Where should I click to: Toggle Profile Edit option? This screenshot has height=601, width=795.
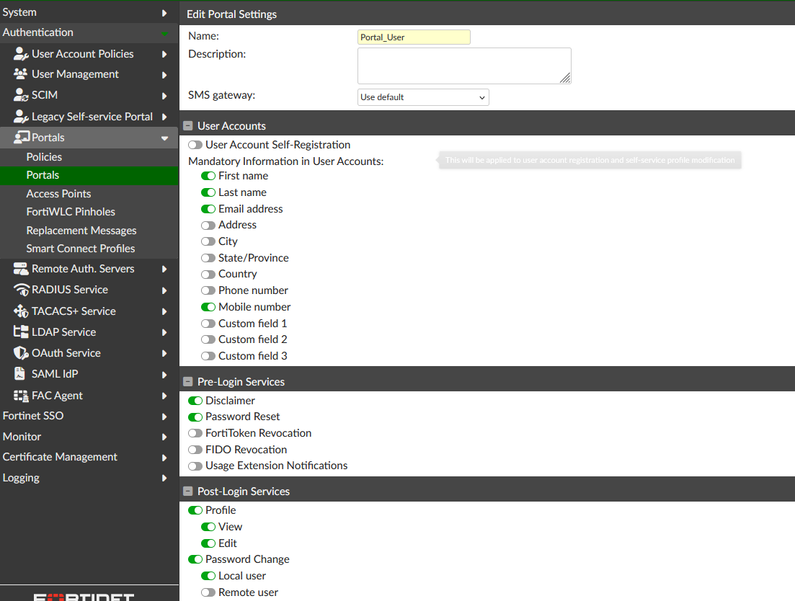click(x=208, y=543)
